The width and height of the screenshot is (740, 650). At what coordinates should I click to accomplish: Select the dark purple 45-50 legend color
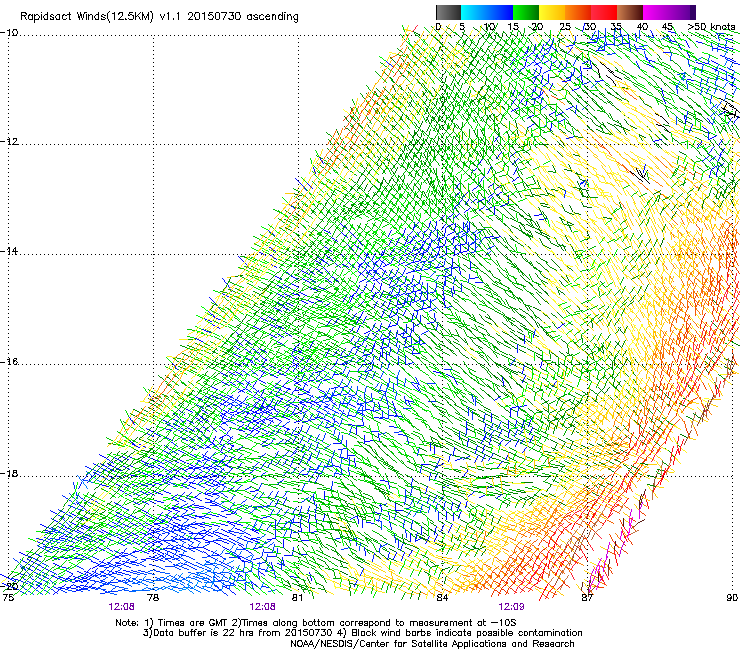pyautogui.click(x=682, y=12)
